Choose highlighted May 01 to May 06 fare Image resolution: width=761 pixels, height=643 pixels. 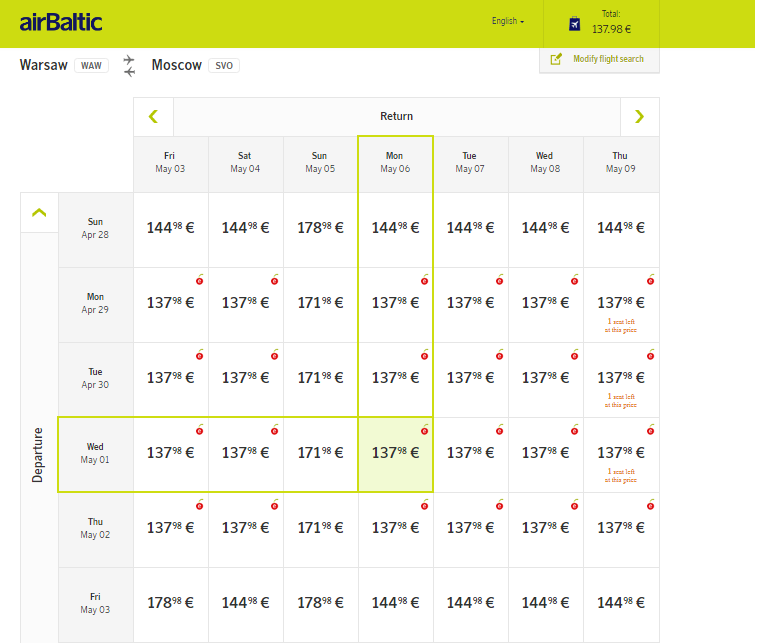(396, 454)
